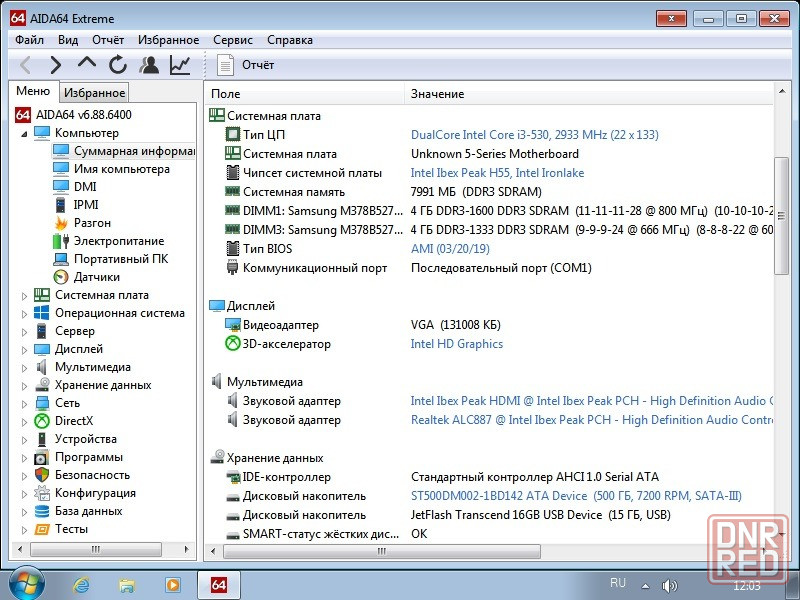
Task: Click the right pane vertical scrollbar thumb
Action: click(x=781, y=216)
